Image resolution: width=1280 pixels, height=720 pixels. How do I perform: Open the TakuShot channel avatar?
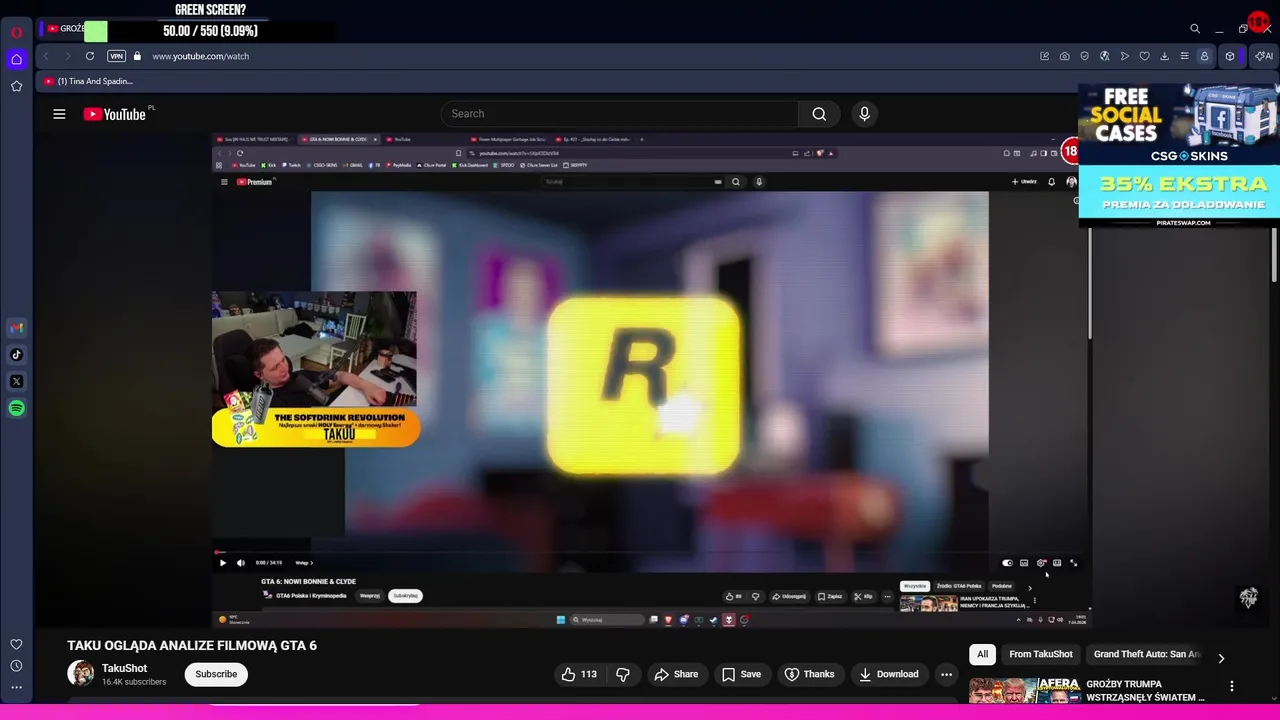coord(80,673)
